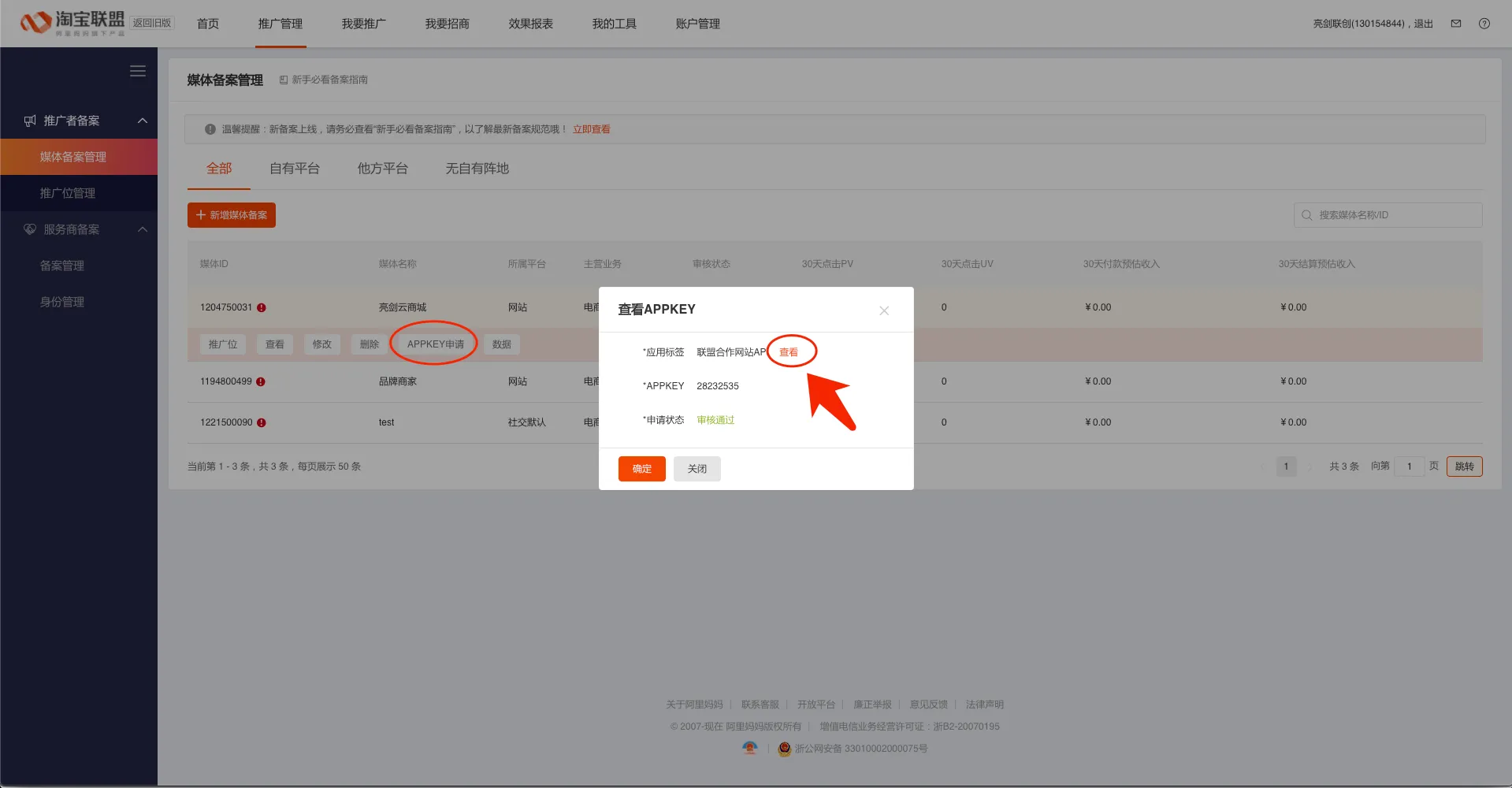Open the 我要招商 navigation item

pyautogui.click(x=448, y=24)
